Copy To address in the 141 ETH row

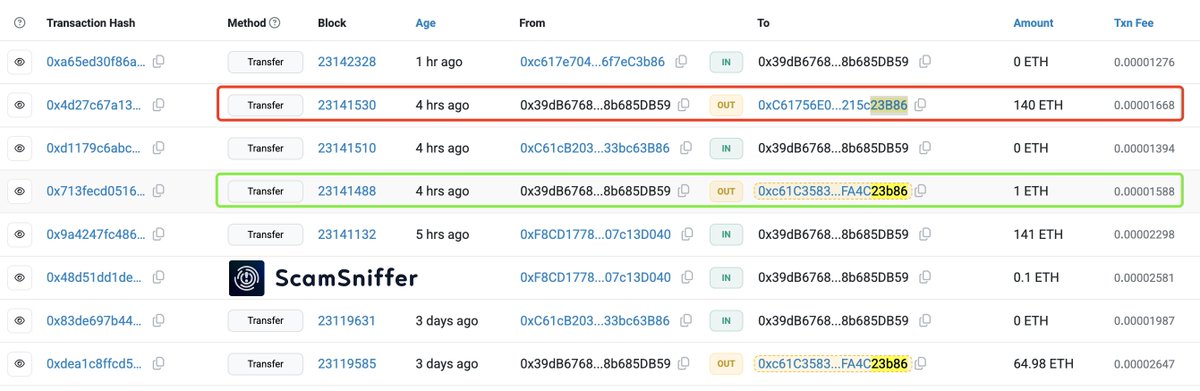click(x=925, y=234)
